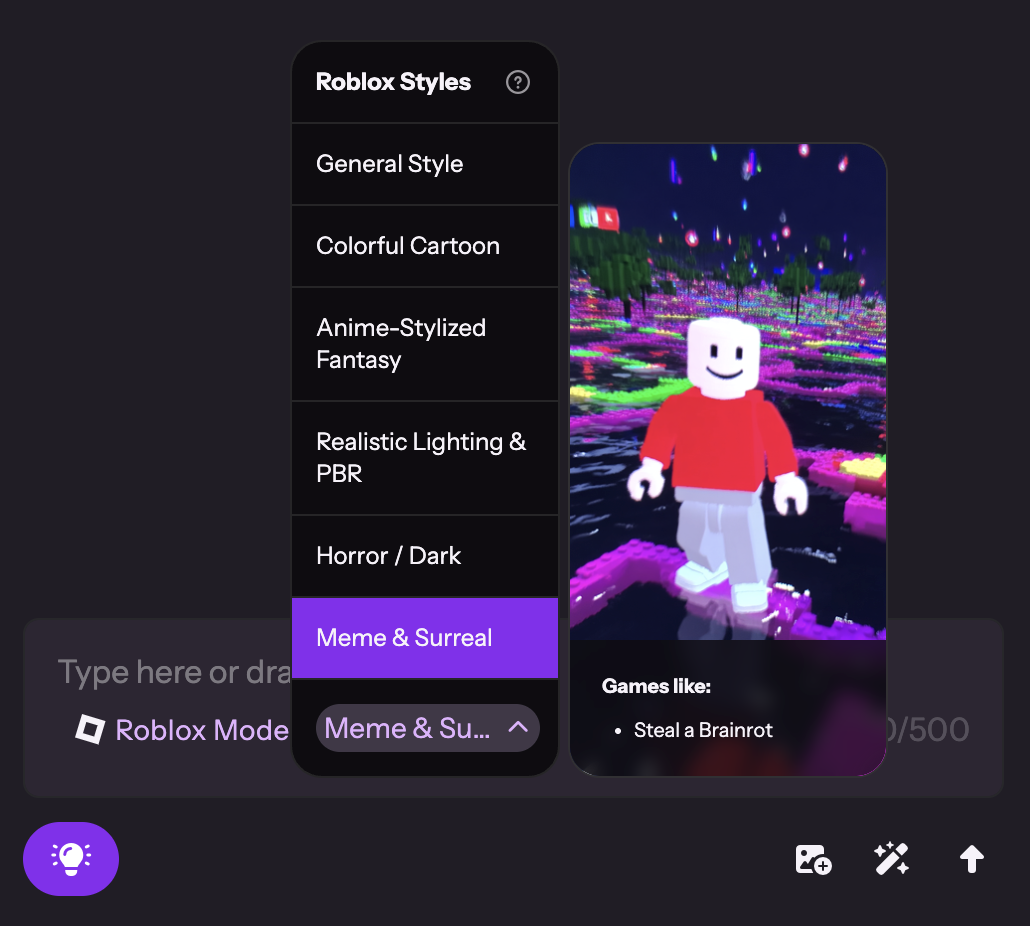Choose Colorful Cartoon style
The height and width of the screenshot is (926, 1030).
click(x=425, y=246)
